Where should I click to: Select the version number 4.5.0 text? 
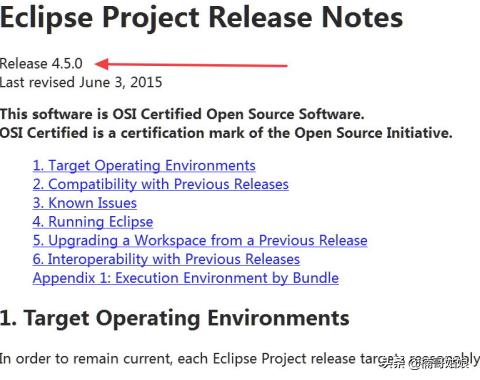[x=67, y=64]
